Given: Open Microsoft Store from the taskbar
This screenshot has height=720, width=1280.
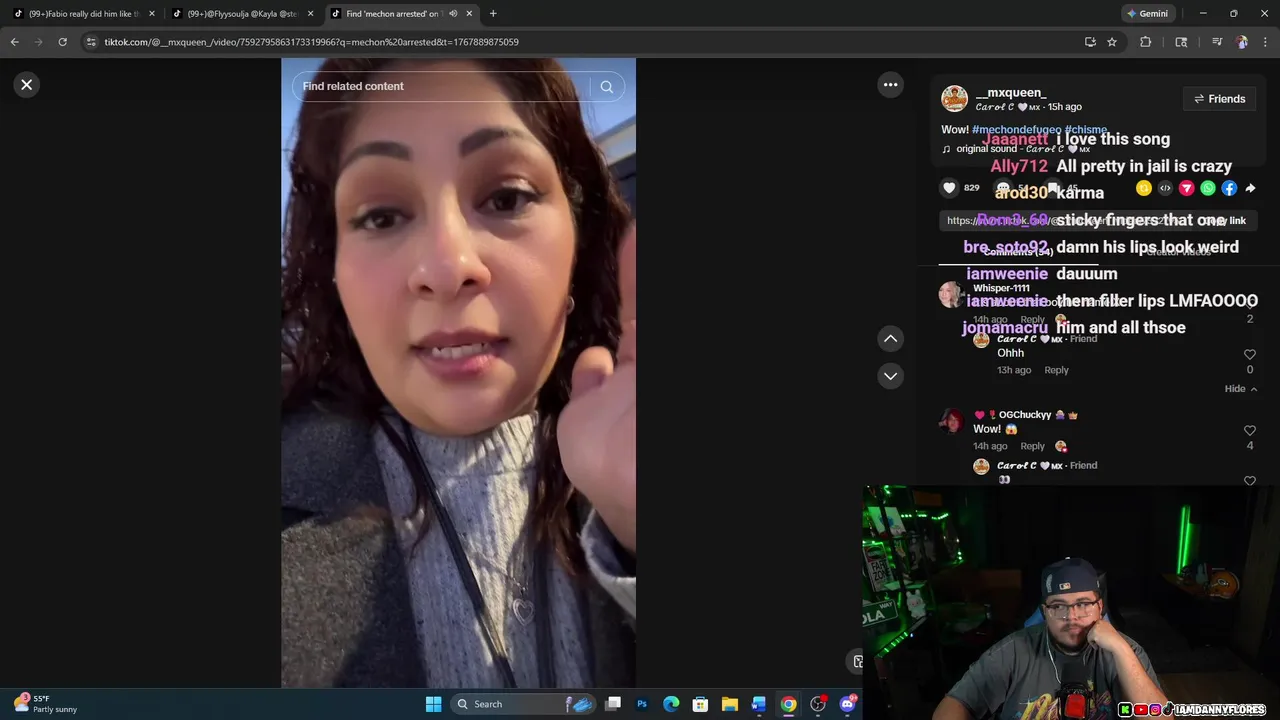Looking at the screenshot, I should pyautogui.click(x=701, y=704).
